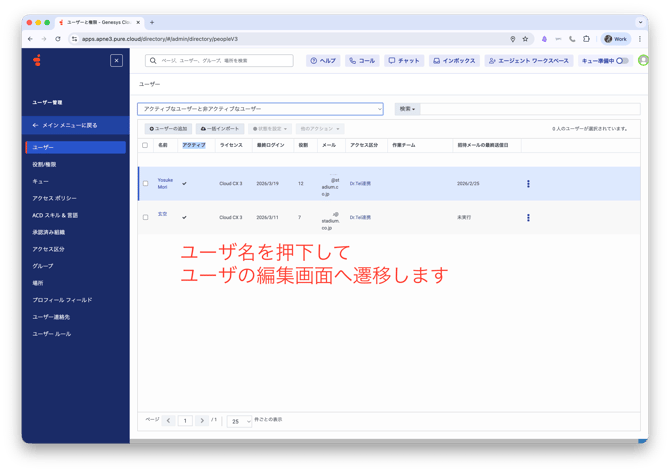Focus the page, user, group search field
Screen dimensions: 670x472
point(219,61)
